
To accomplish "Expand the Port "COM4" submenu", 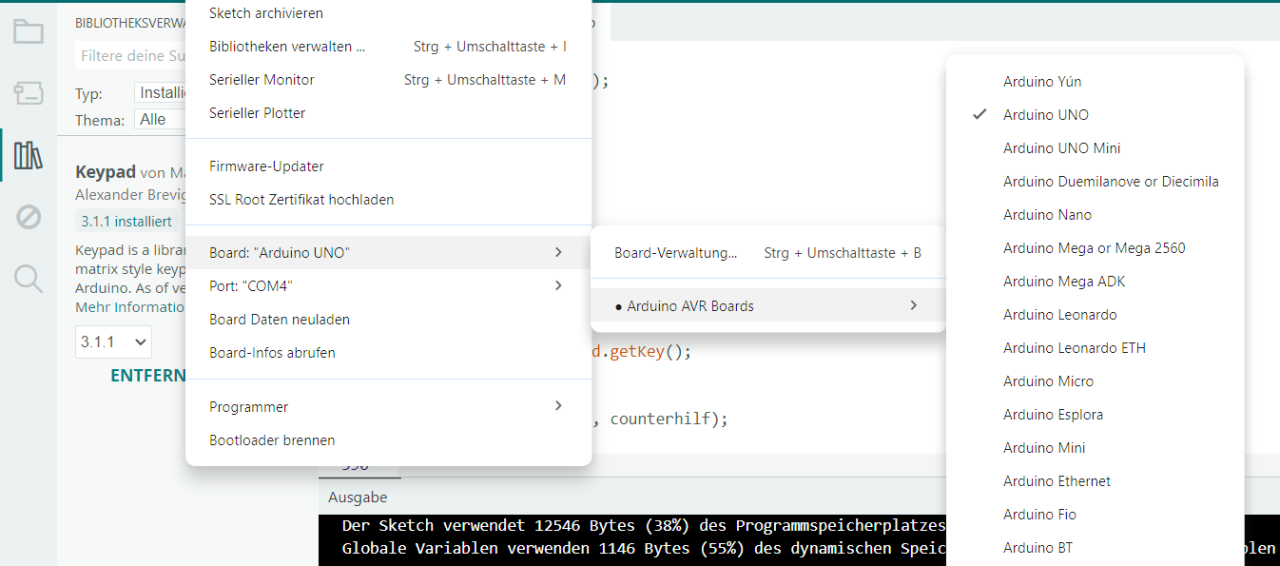I will pos(388,286).
